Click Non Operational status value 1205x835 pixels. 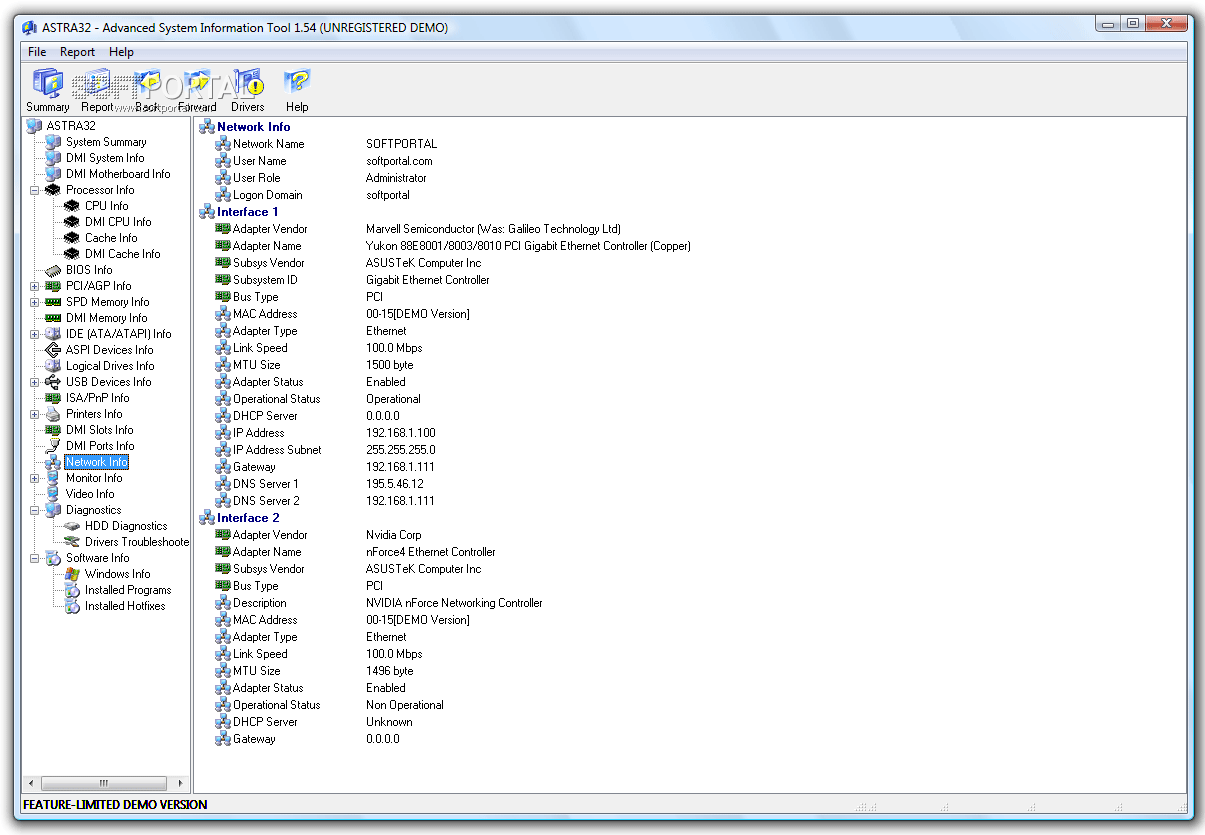(405, 705)
